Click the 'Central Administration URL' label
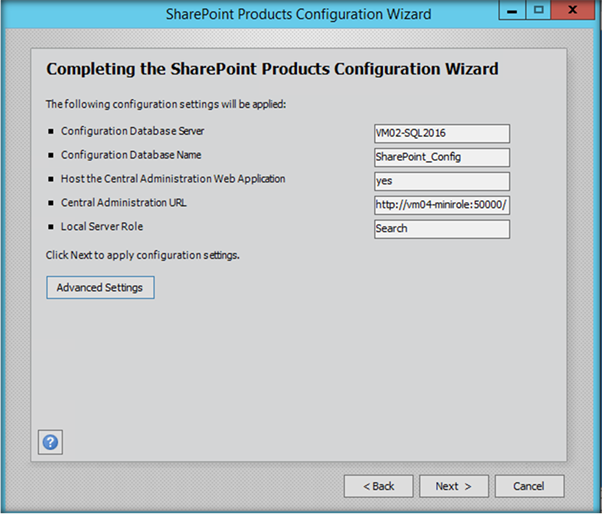602x514 pixels. click(123, 203)
